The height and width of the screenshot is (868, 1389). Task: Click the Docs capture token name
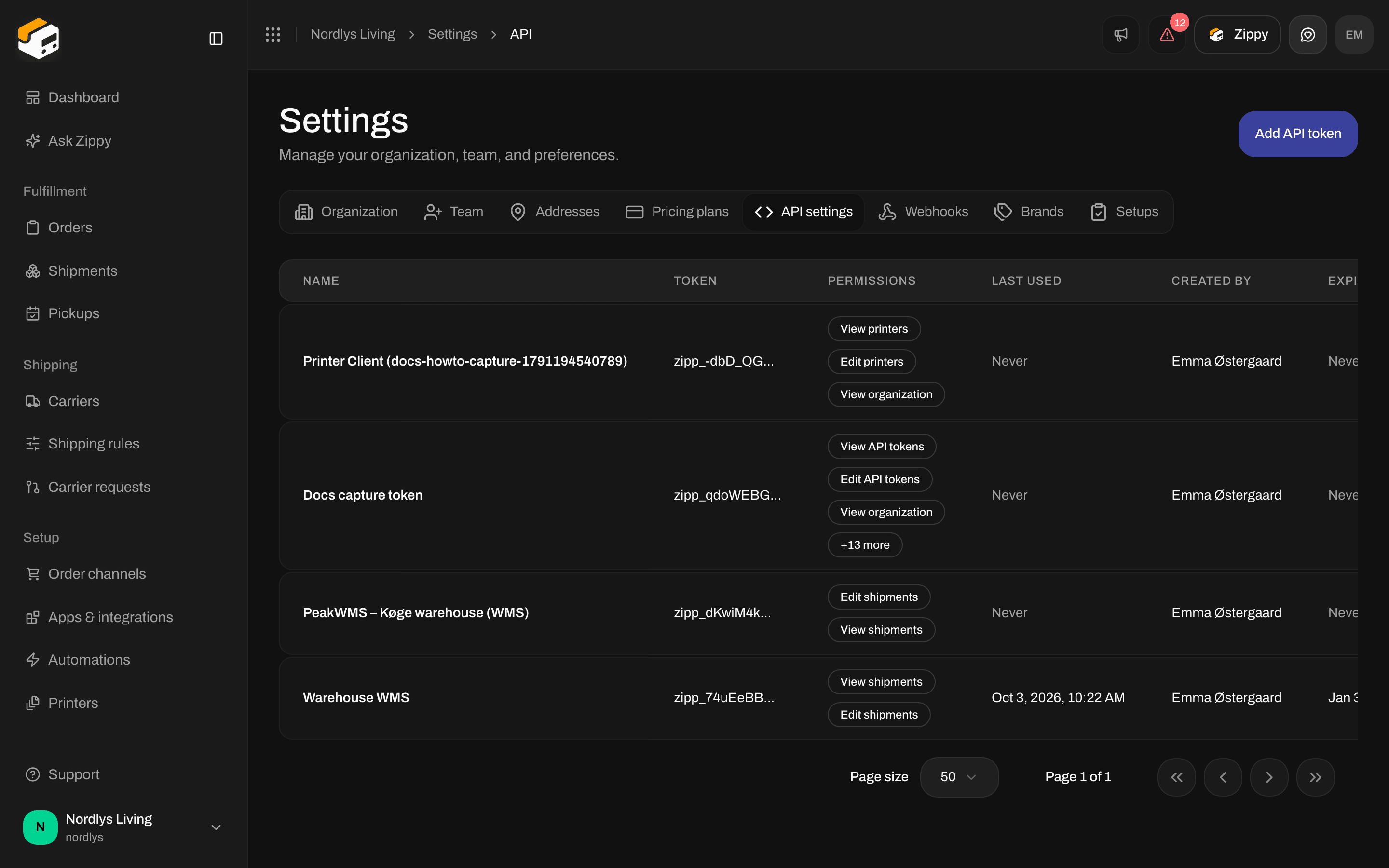tap(363, 495)
